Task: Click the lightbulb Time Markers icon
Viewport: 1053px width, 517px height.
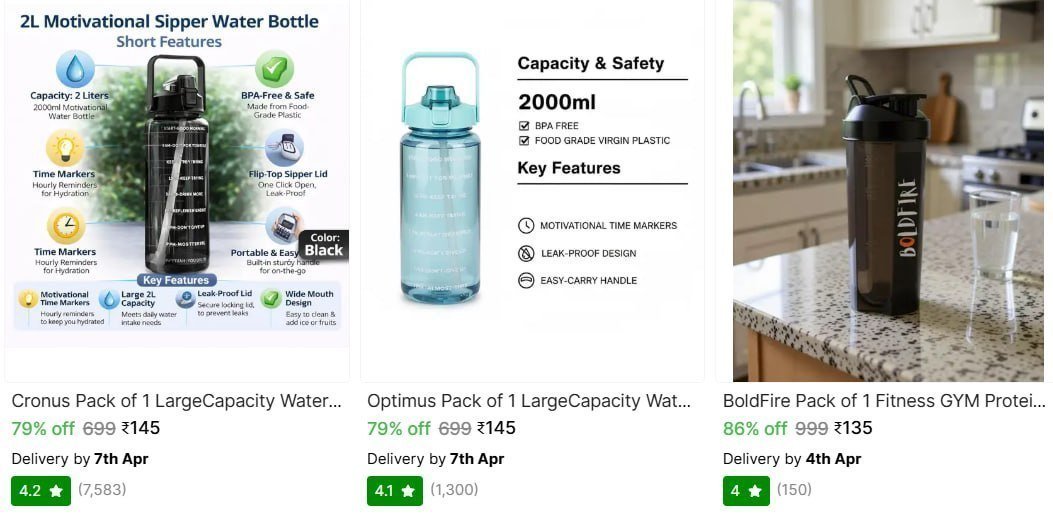Action: [65, 149]
